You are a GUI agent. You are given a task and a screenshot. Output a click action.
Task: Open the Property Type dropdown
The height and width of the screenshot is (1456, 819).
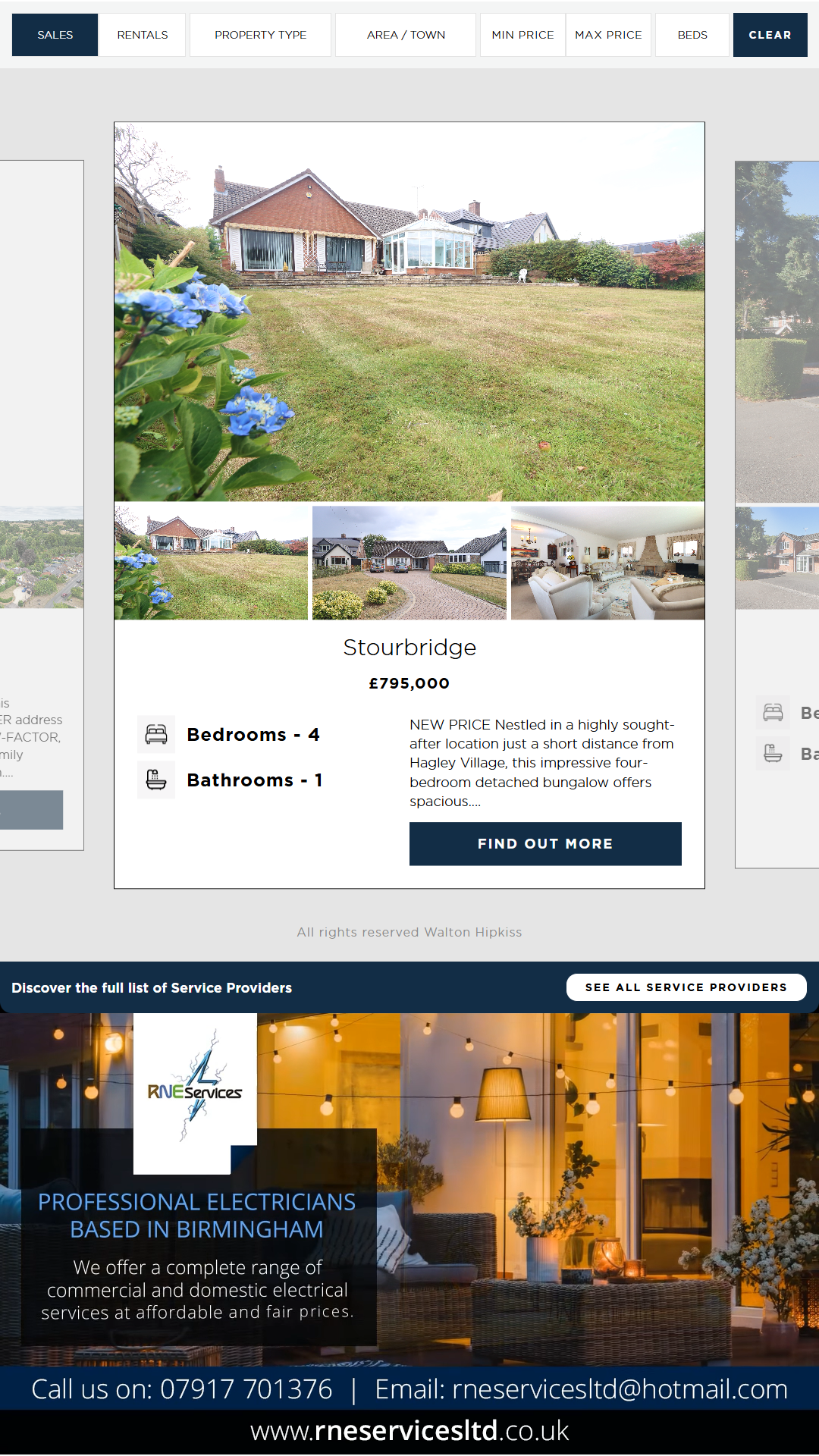click(260, 35)
